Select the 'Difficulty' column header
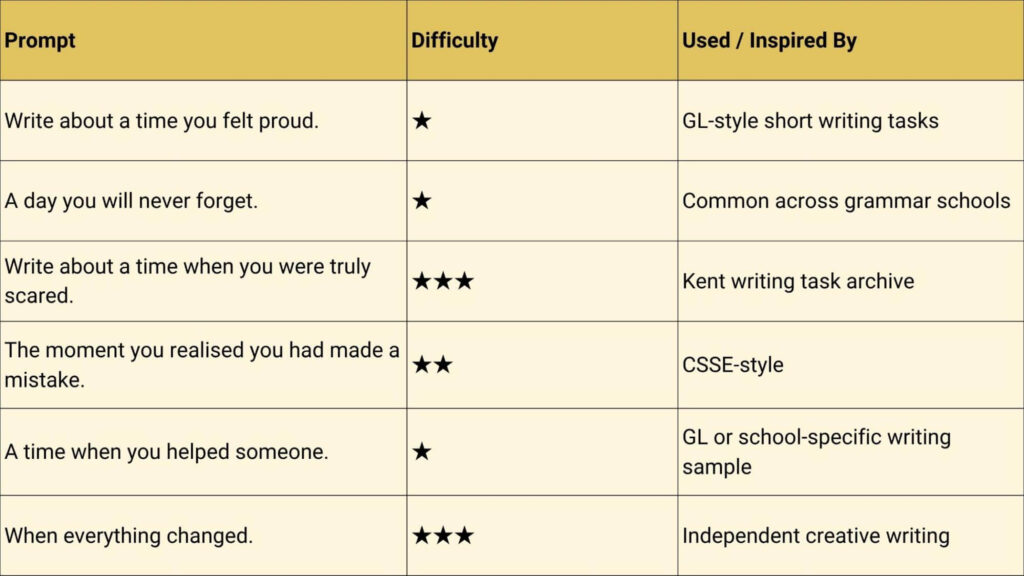Screen dimensions: 1024x576 (454, 41)
